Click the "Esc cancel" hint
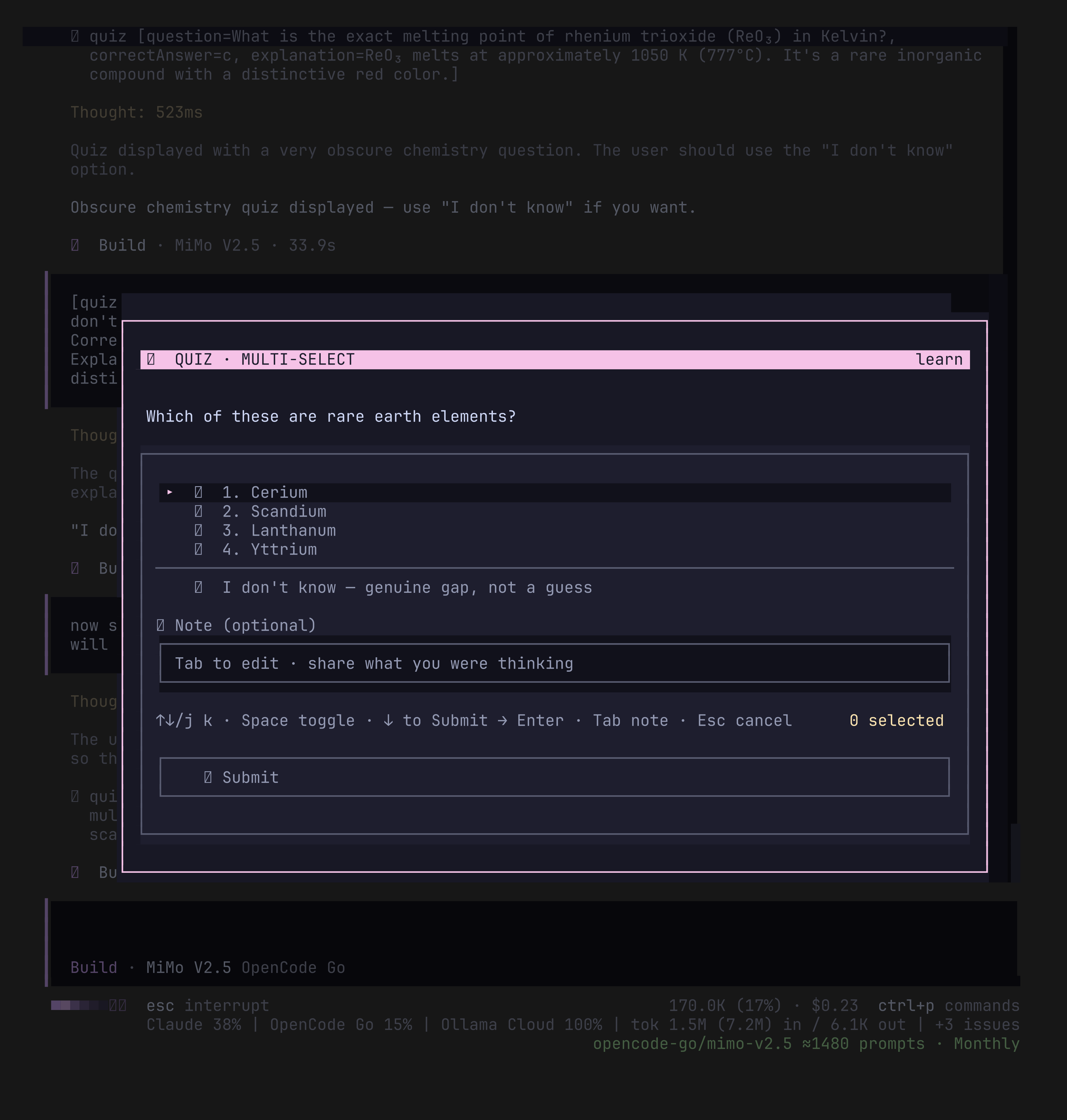Screen dimensions: 1067x1120 coord(745,721)
